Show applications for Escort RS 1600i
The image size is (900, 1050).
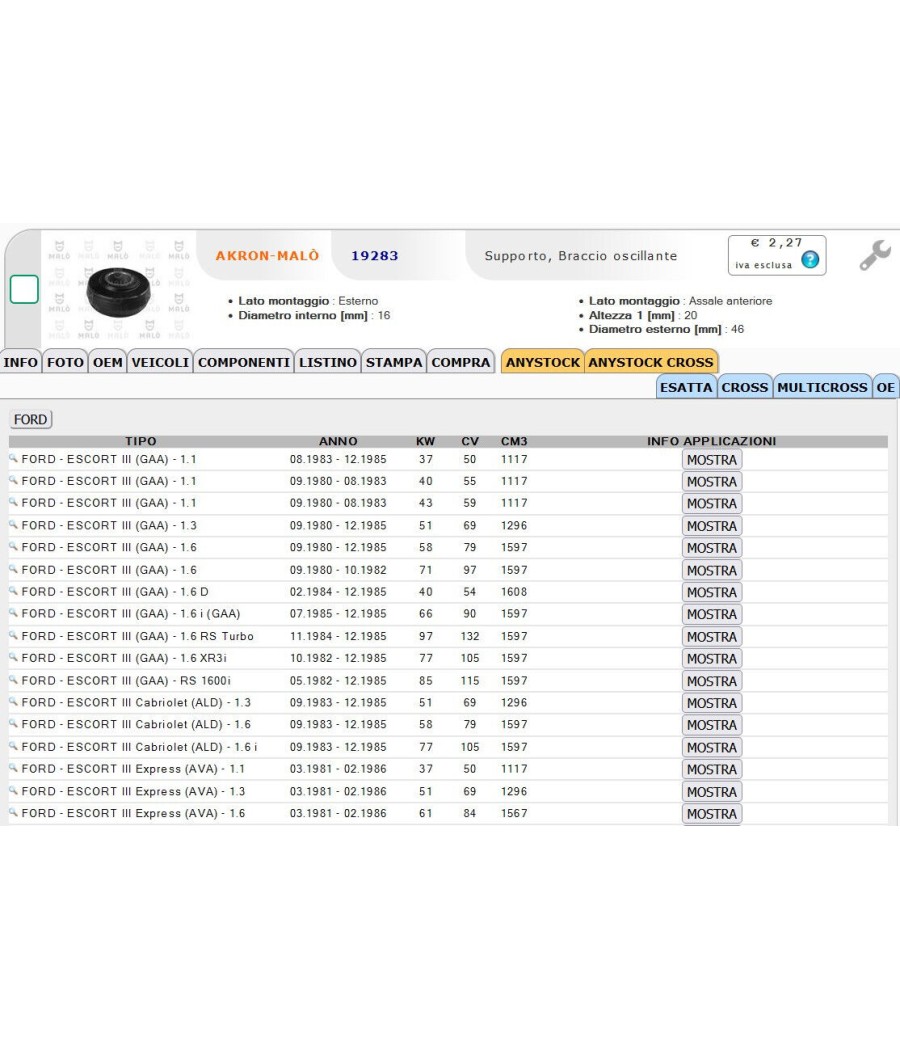pyautogui.click(x=712, y=681)
